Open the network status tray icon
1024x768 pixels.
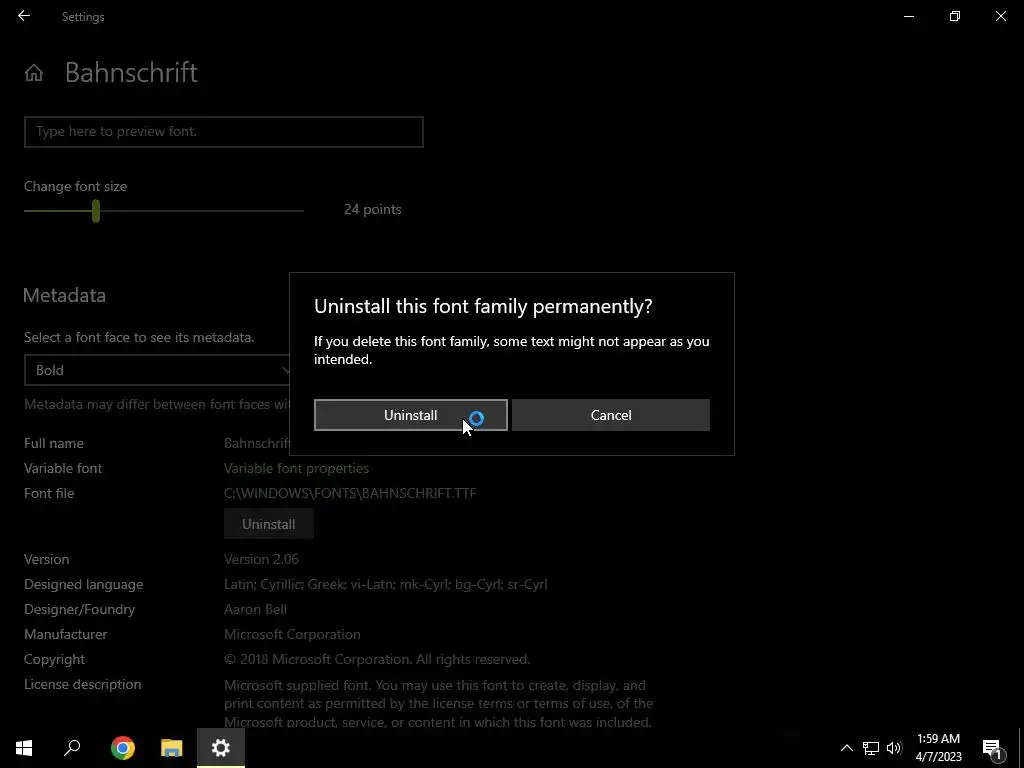point(871,748)
